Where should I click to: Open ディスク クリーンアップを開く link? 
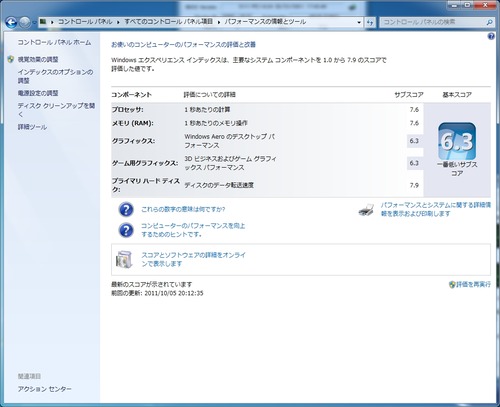[56, 110]
